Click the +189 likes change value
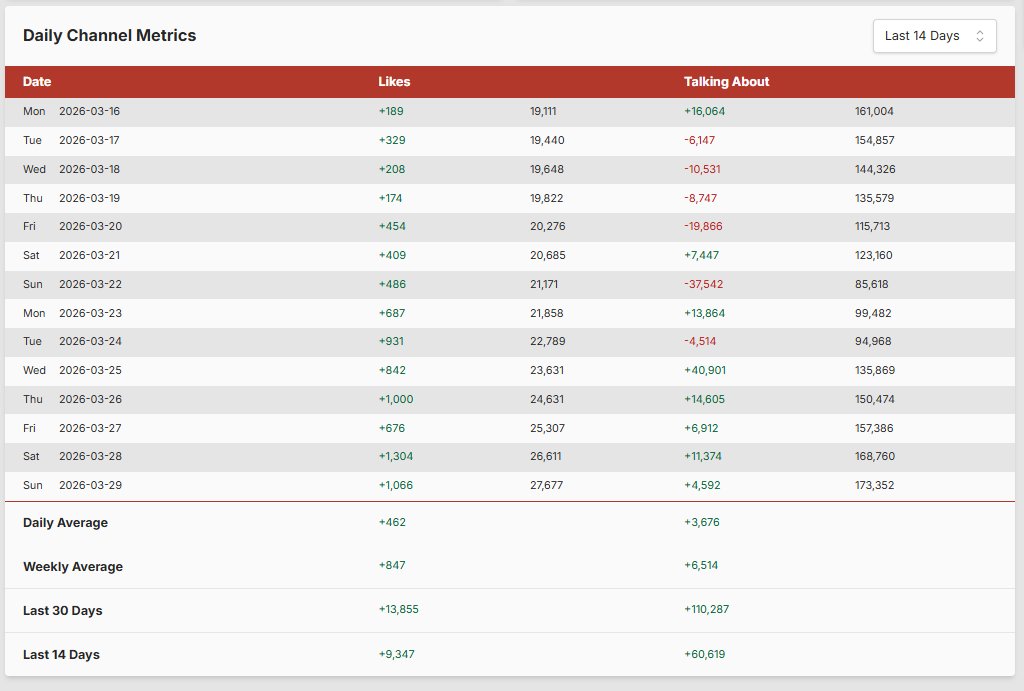Image resolution: width=1024 pixels, height=691 pixels. 391,111
